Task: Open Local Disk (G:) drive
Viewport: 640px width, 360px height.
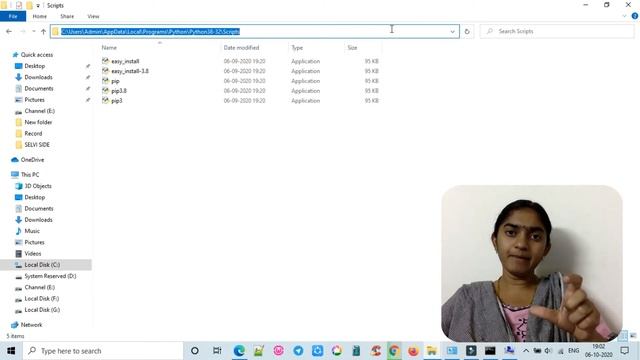Action: 42,310
